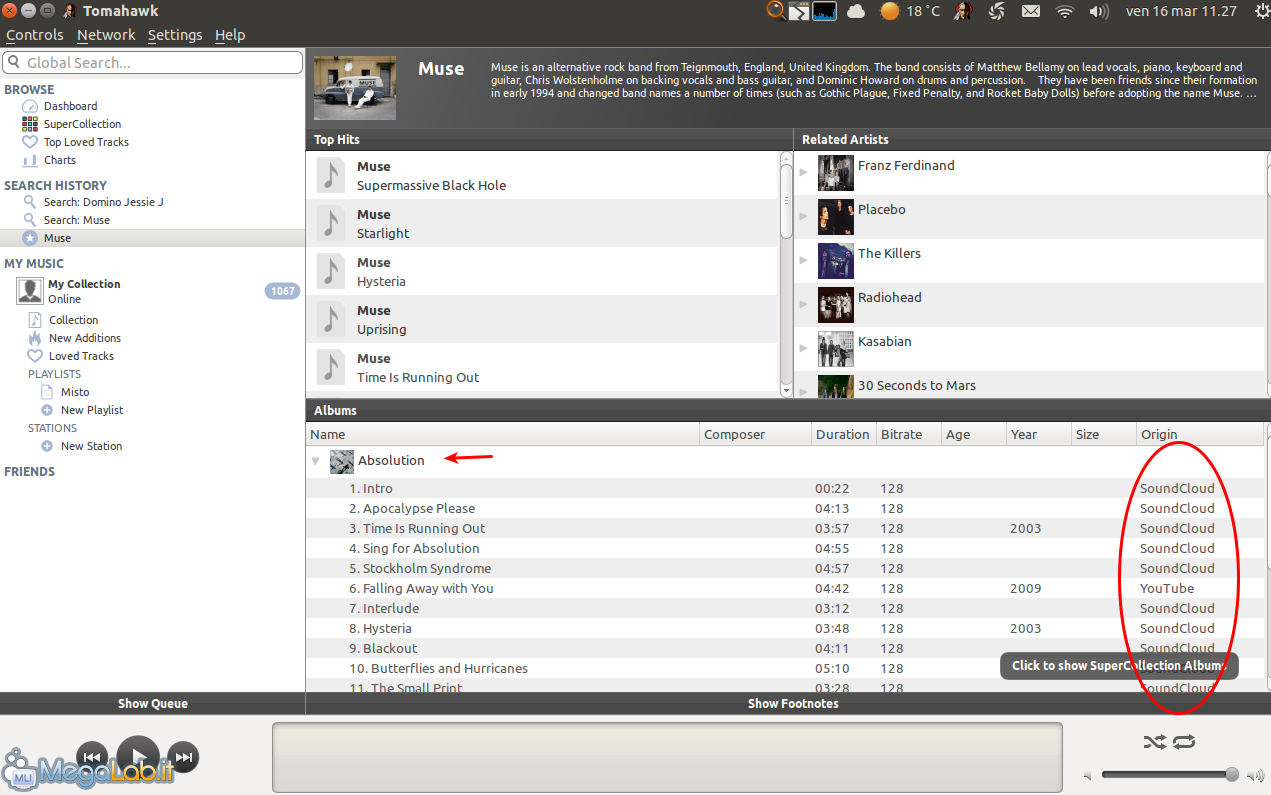Open the Wi-Fi network indicator
1271x795 pixels.
click(x=1065, y=11)
